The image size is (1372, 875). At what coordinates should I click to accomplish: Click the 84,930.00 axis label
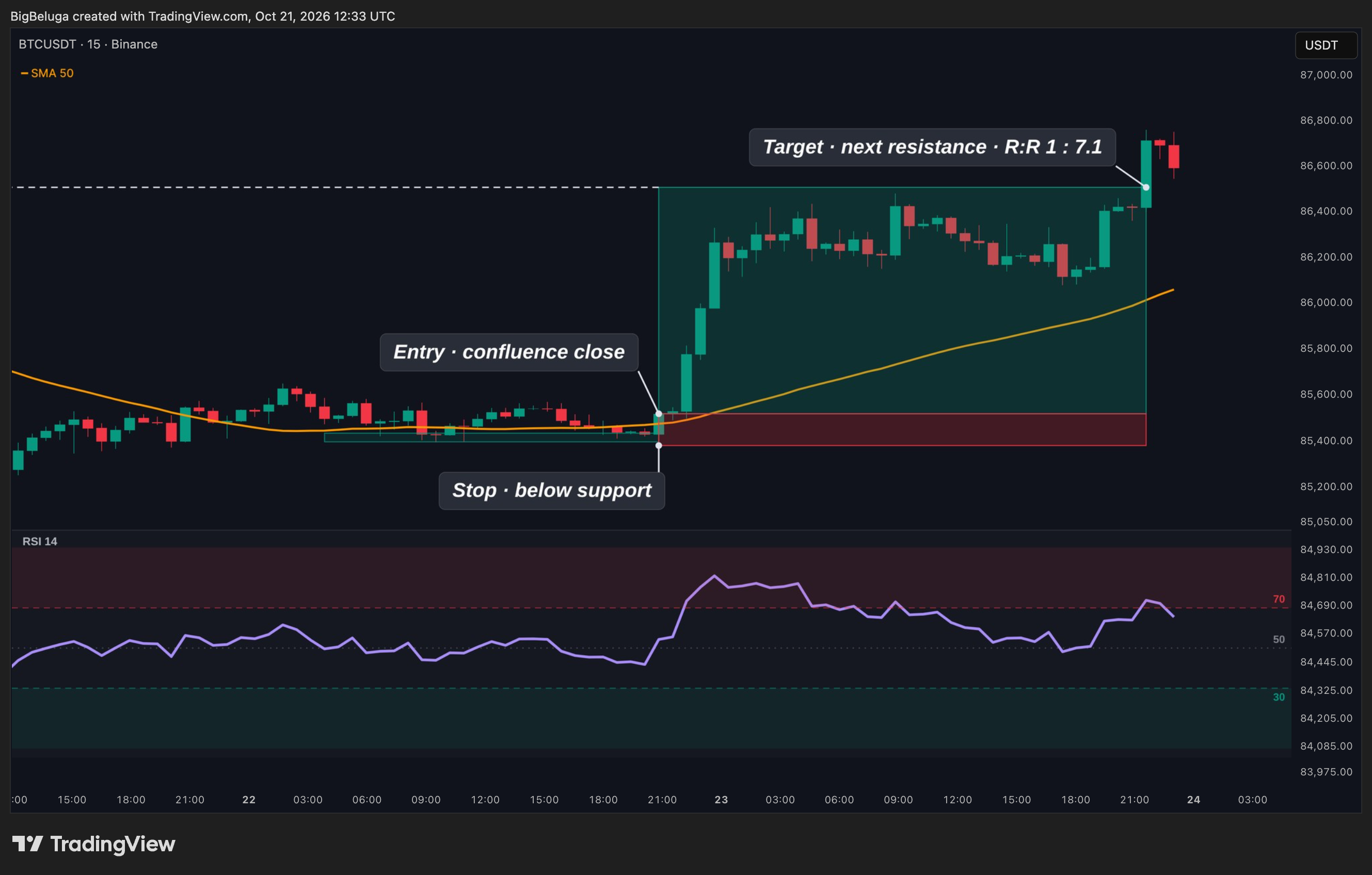click(x=1326, y=550)
